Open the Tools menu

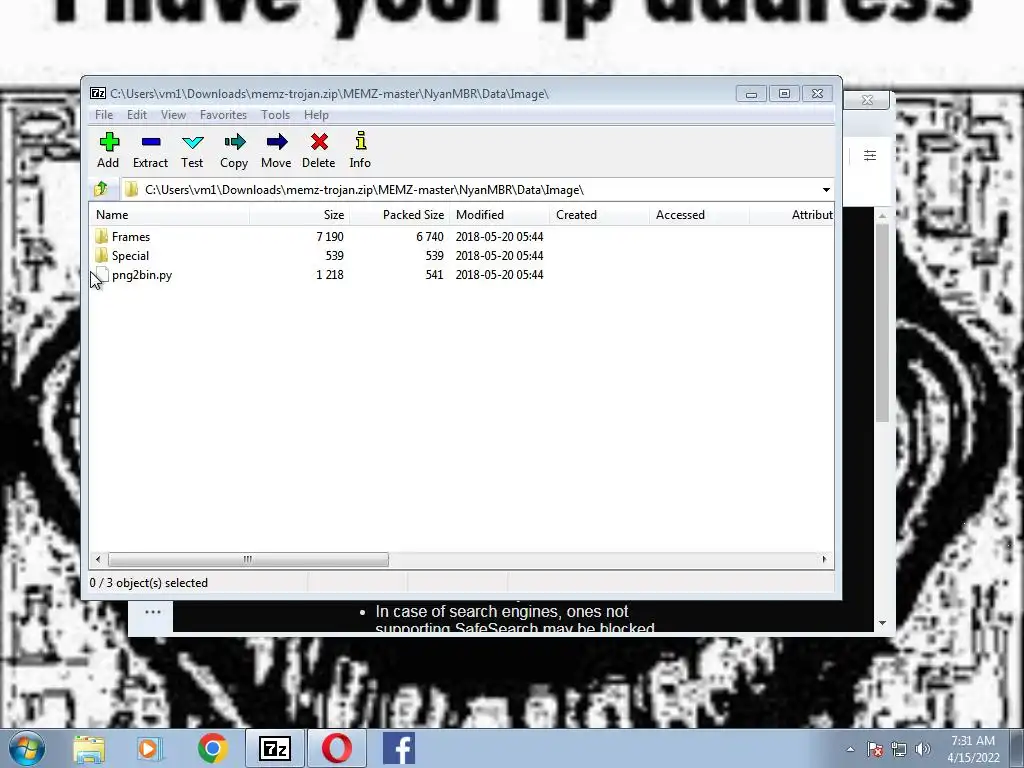276,115
